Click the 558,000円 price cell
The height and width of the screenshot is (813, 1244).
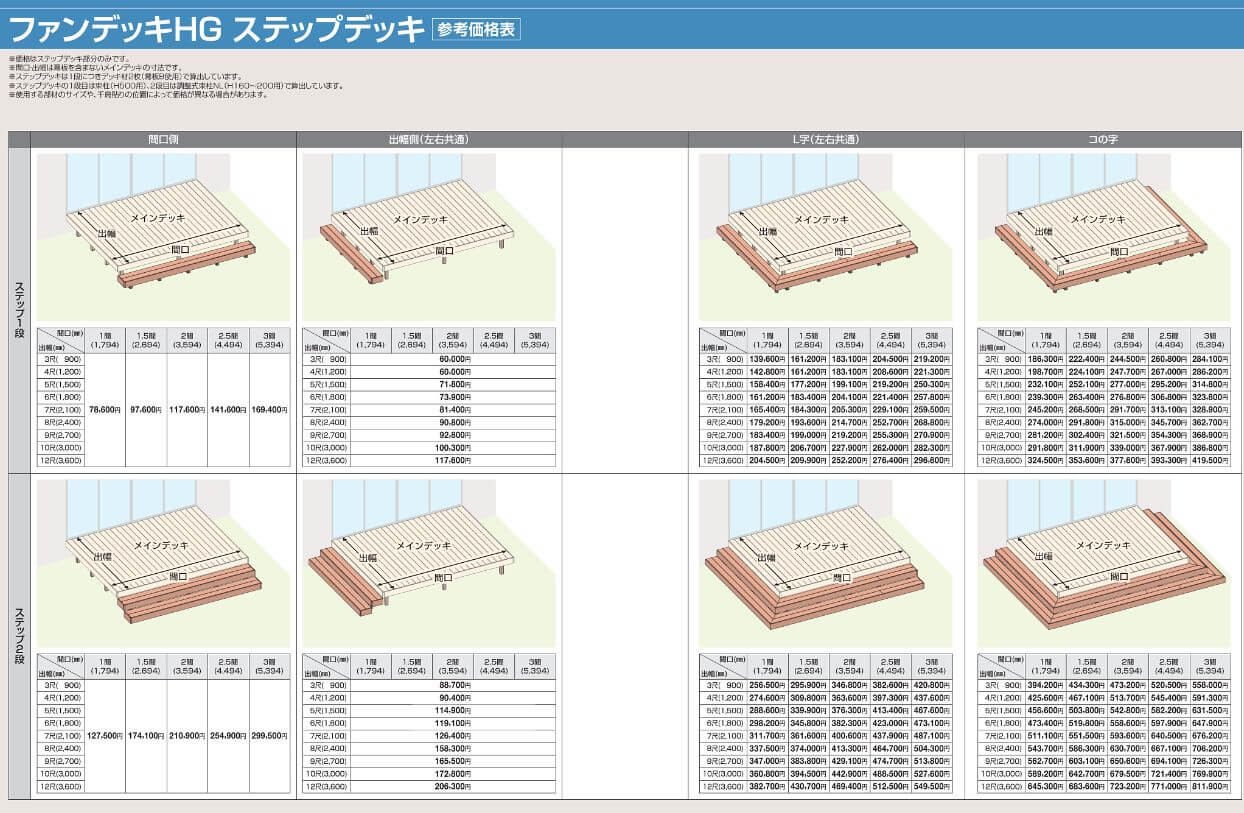pos(1210,684)
